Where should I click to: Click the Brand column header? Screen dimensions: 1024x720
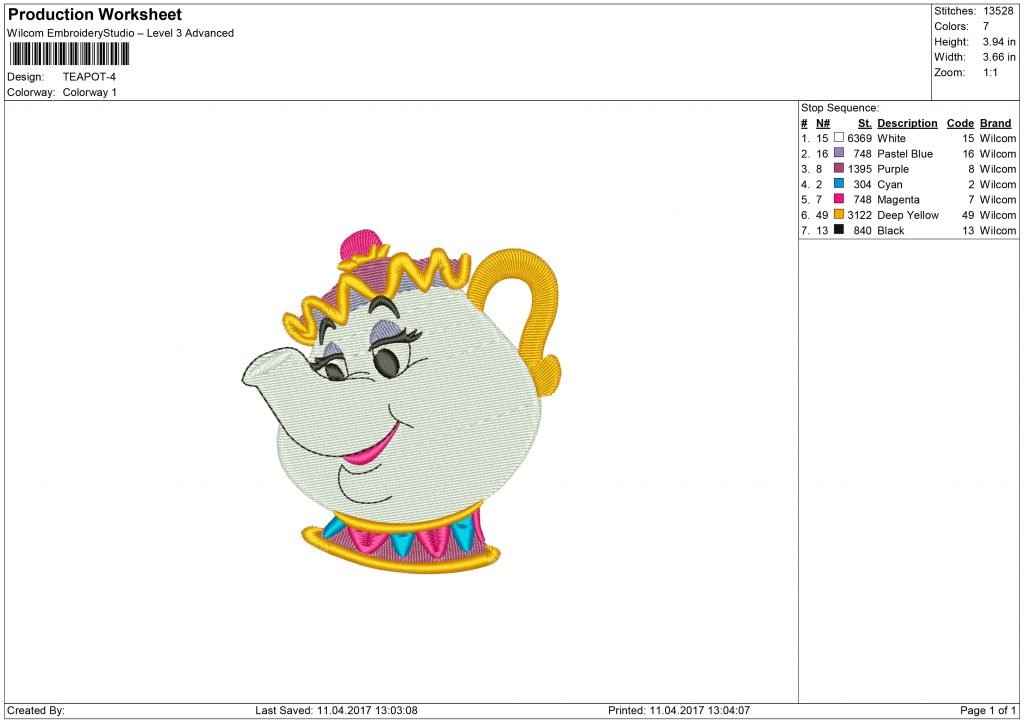click(x=995, y=123)
